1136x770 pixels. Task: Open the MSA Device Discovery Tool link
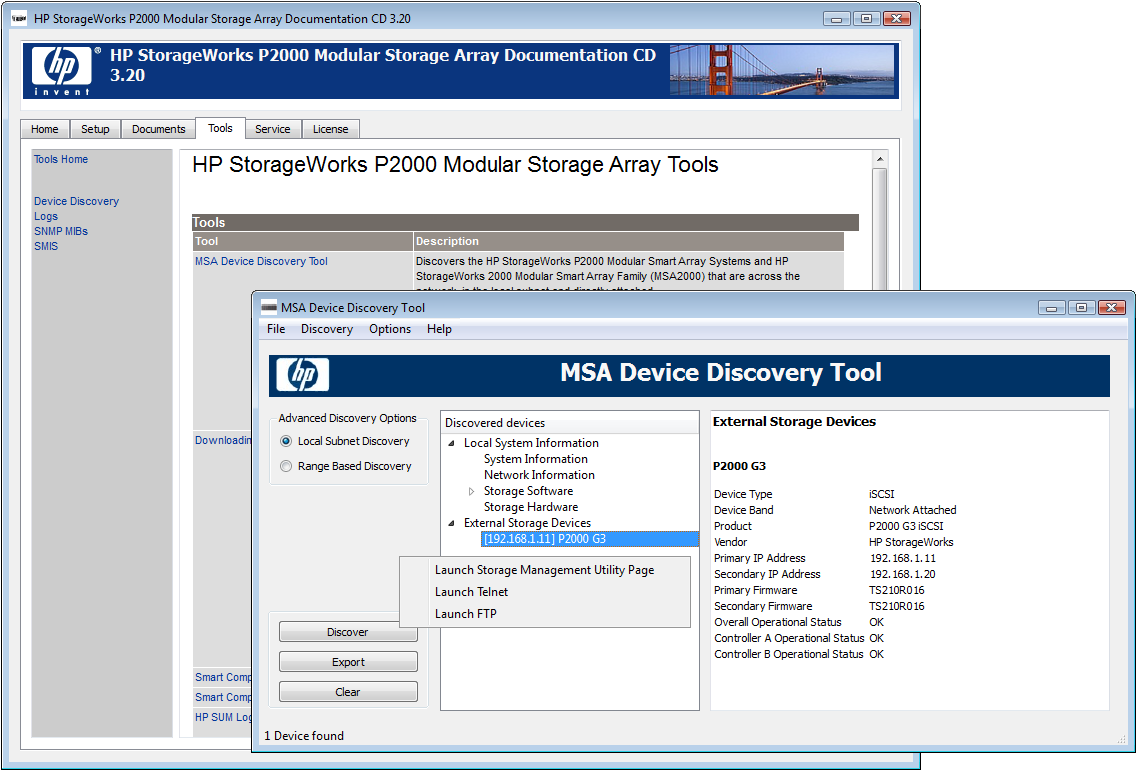point(261,261)
